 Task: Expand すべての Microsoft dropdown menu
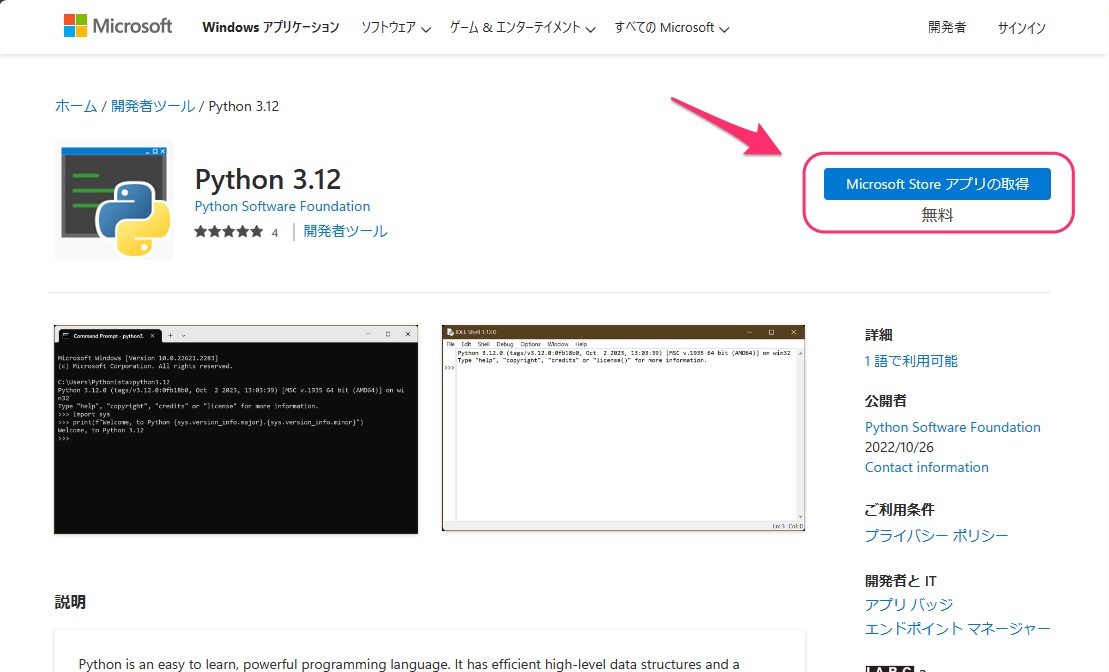(x=671, y=28)
